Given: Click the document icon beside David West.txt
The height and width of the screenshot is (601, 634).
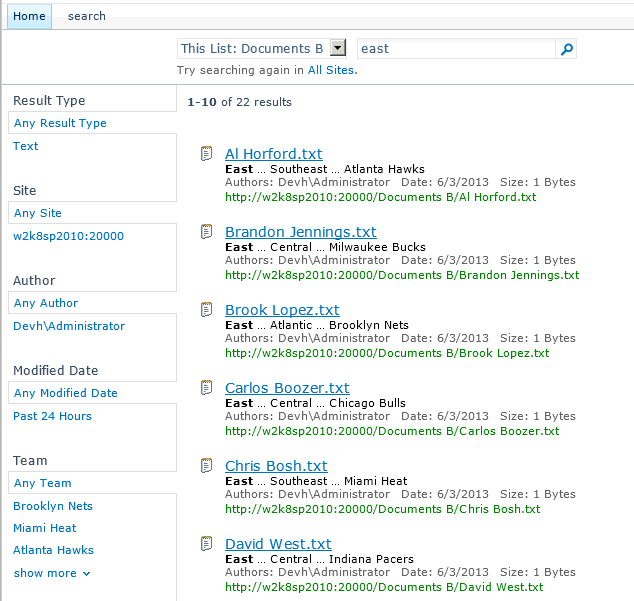Looking at the screenshot, I should coord(207,544).
